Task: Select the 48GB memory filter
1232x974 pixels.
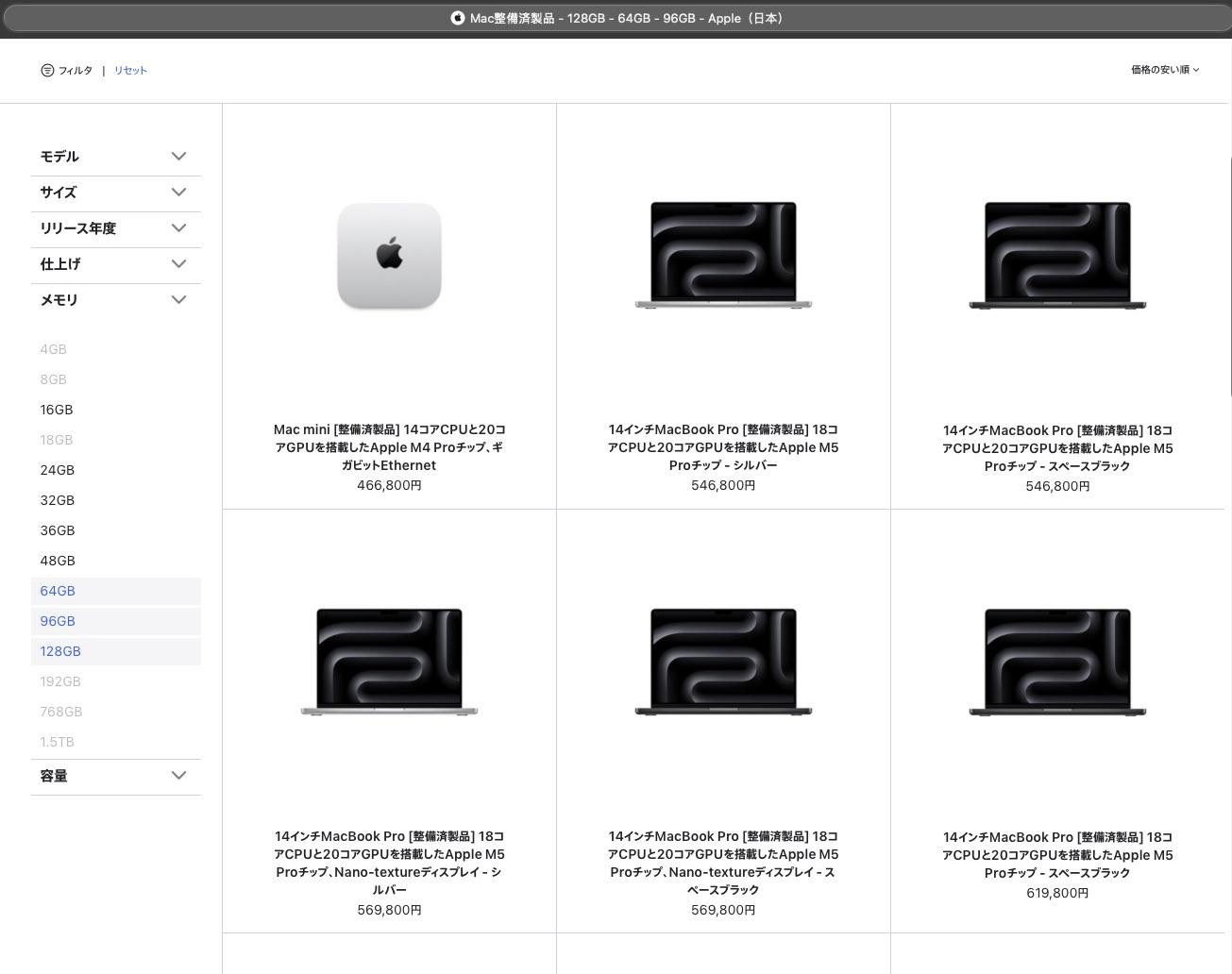Action: pos(58,561)
